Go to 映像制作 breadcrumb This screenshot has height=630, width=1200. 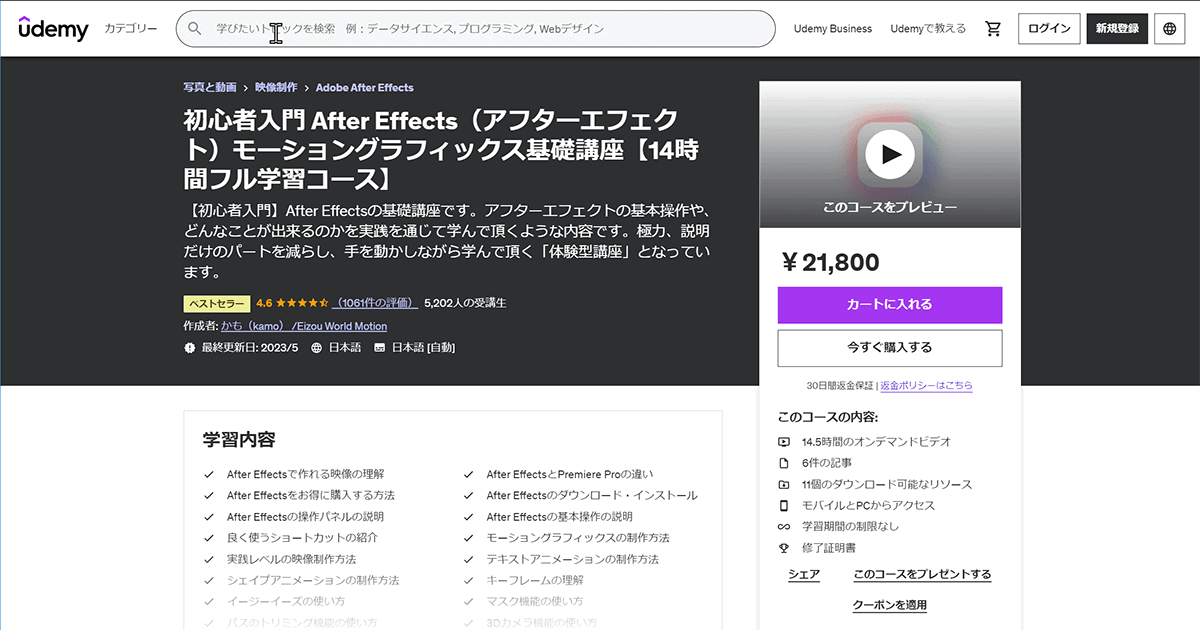coord(276,87)
